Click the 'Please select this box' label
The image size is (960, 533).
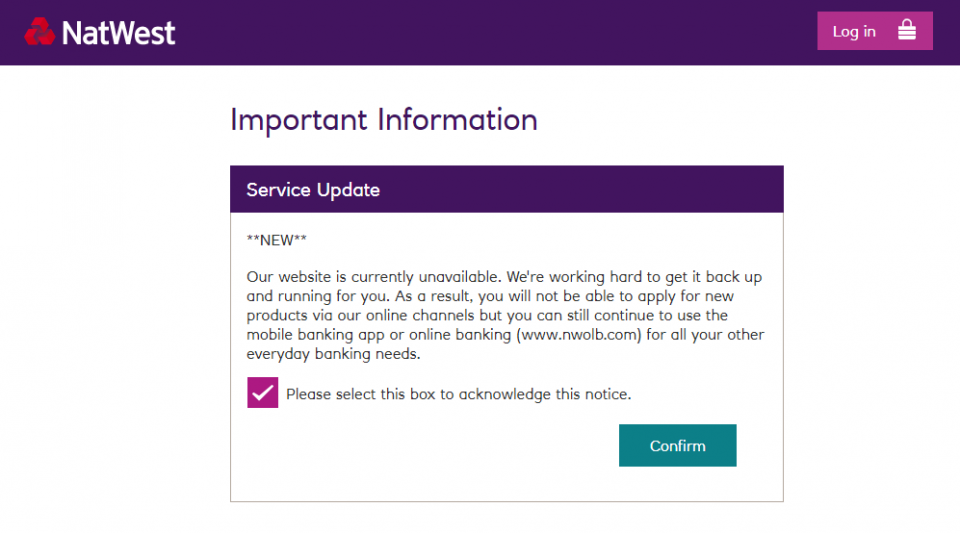coord(458,394)
